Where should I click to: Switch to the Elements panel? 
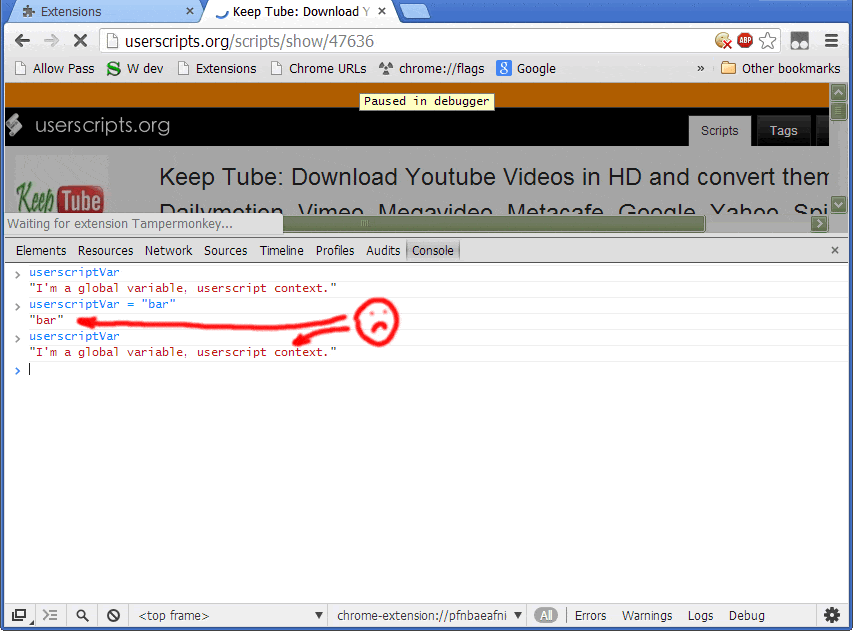pyautogui.click(x=41, y=251)
